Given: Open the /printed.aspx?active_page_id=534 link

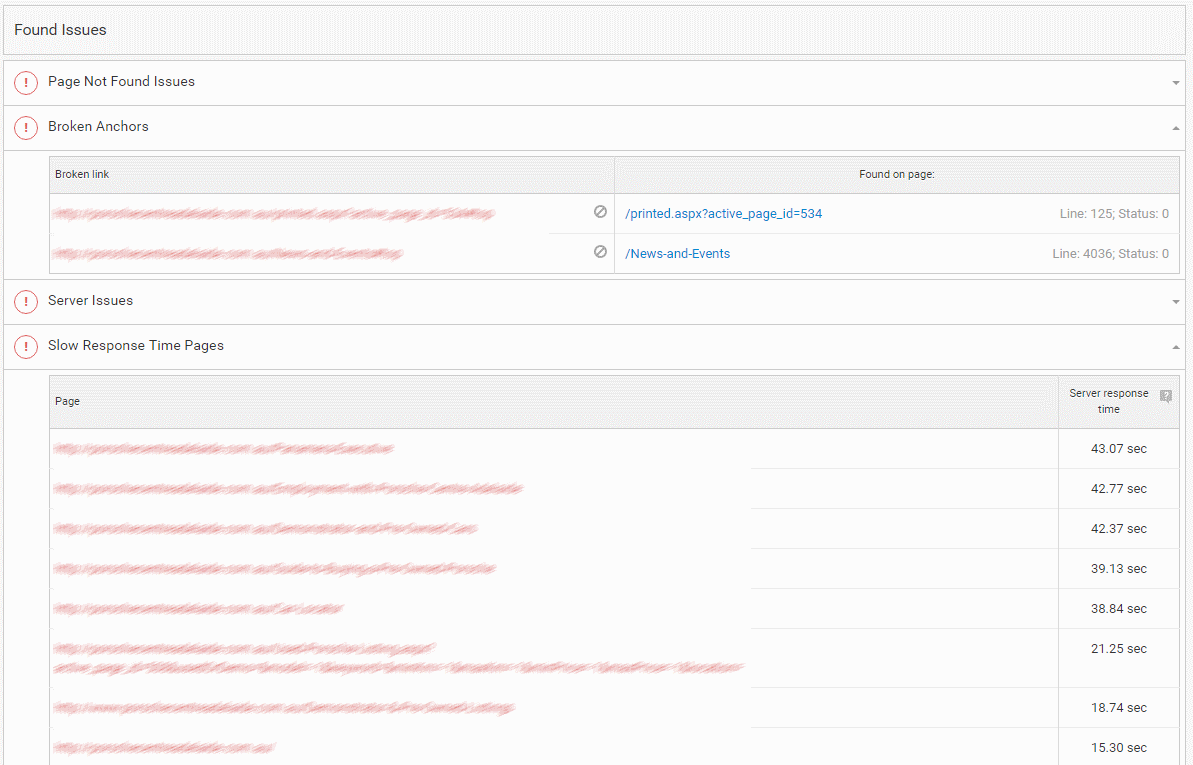Looking at the screenshot, I should tap(723, 214).
